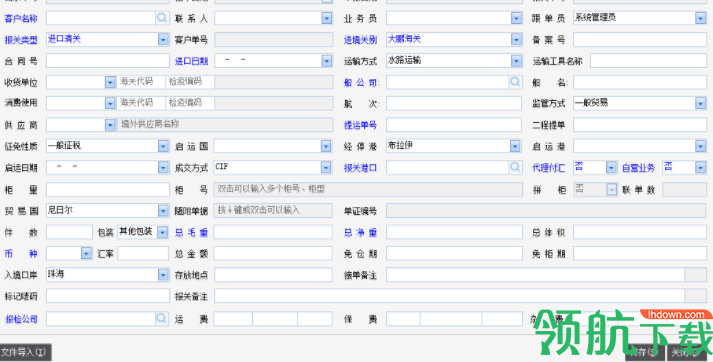Click the 免柜期 input field

pyautogui.click(x=640, y=253)
